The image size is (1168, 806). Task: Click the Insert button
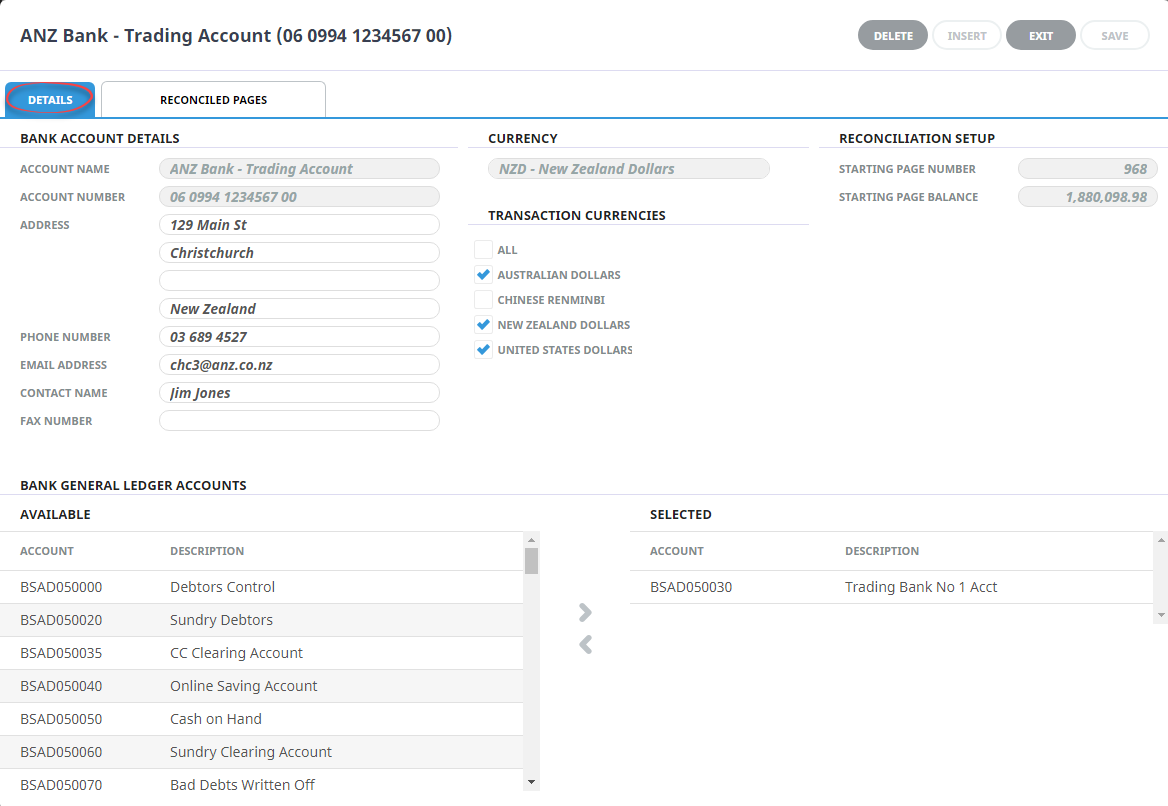(966, 36)
